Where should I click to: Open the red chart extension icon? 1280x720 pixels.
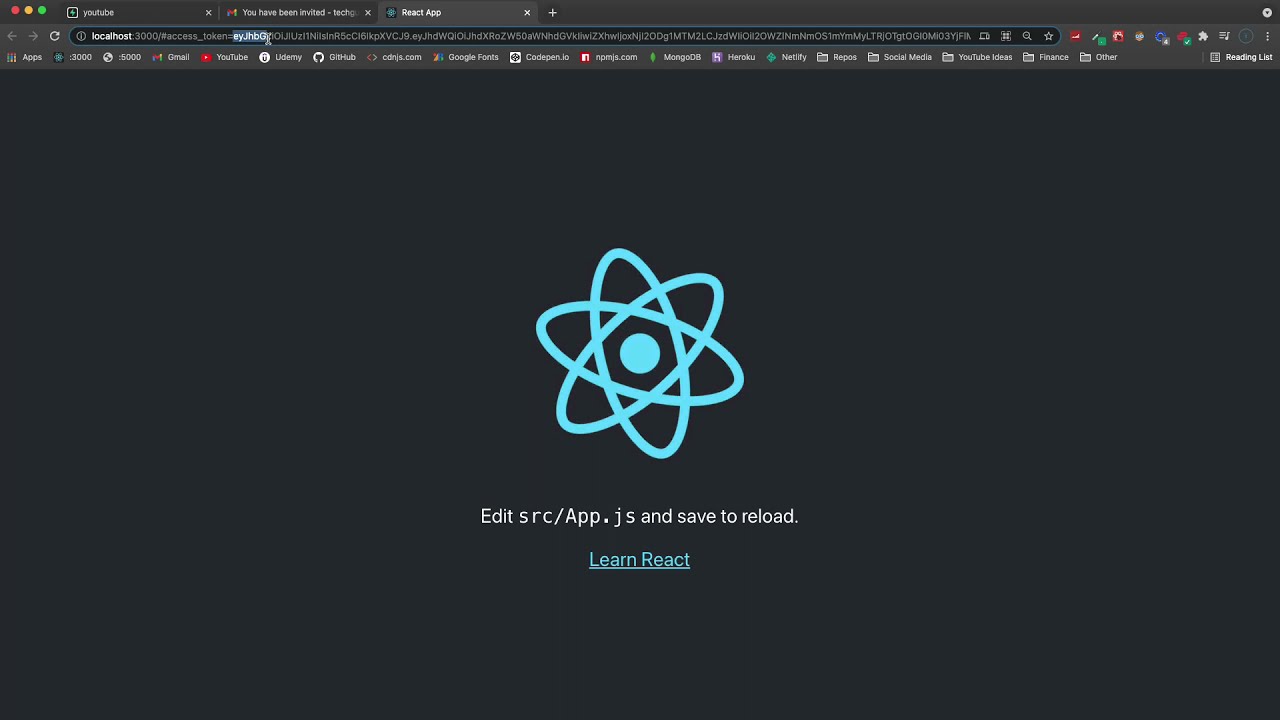(1075, 36)
